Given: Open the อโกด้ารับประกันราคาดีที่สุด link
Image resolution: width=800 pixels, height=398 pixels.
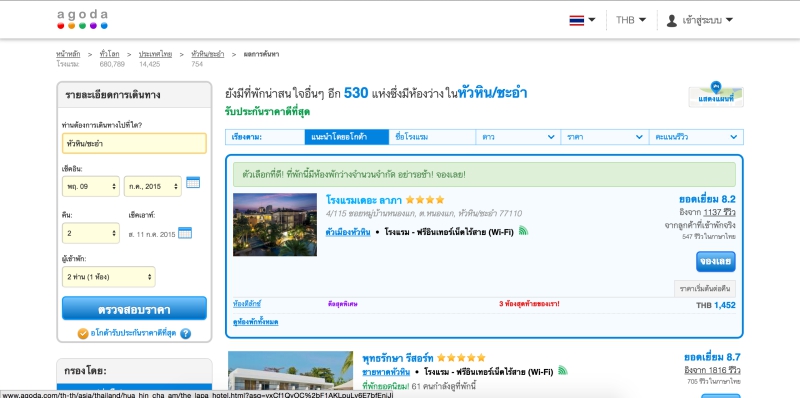Looking at the screenshot, I should coord(133,333).
